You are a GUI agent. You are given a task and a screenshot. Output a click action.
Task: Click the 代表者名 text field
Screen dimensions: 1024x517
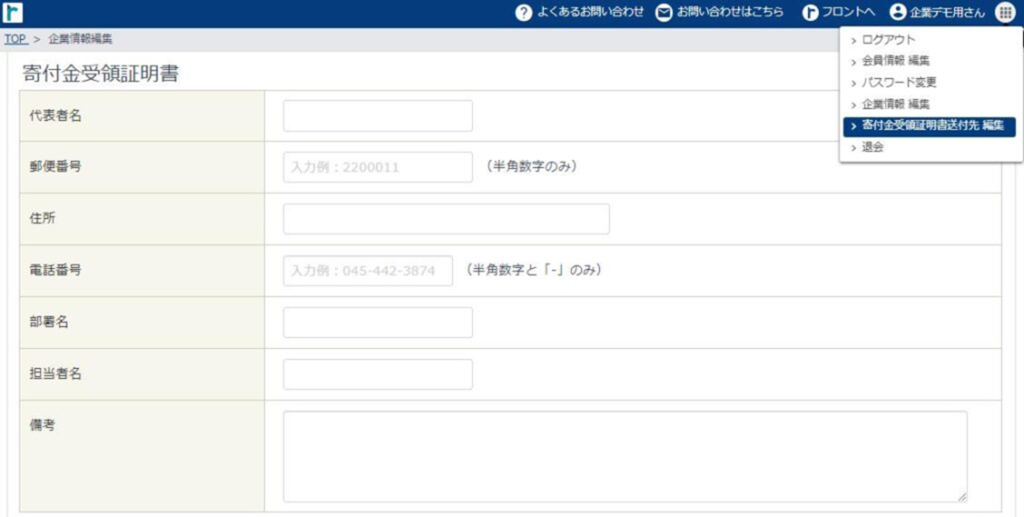[x=377, y=116]
